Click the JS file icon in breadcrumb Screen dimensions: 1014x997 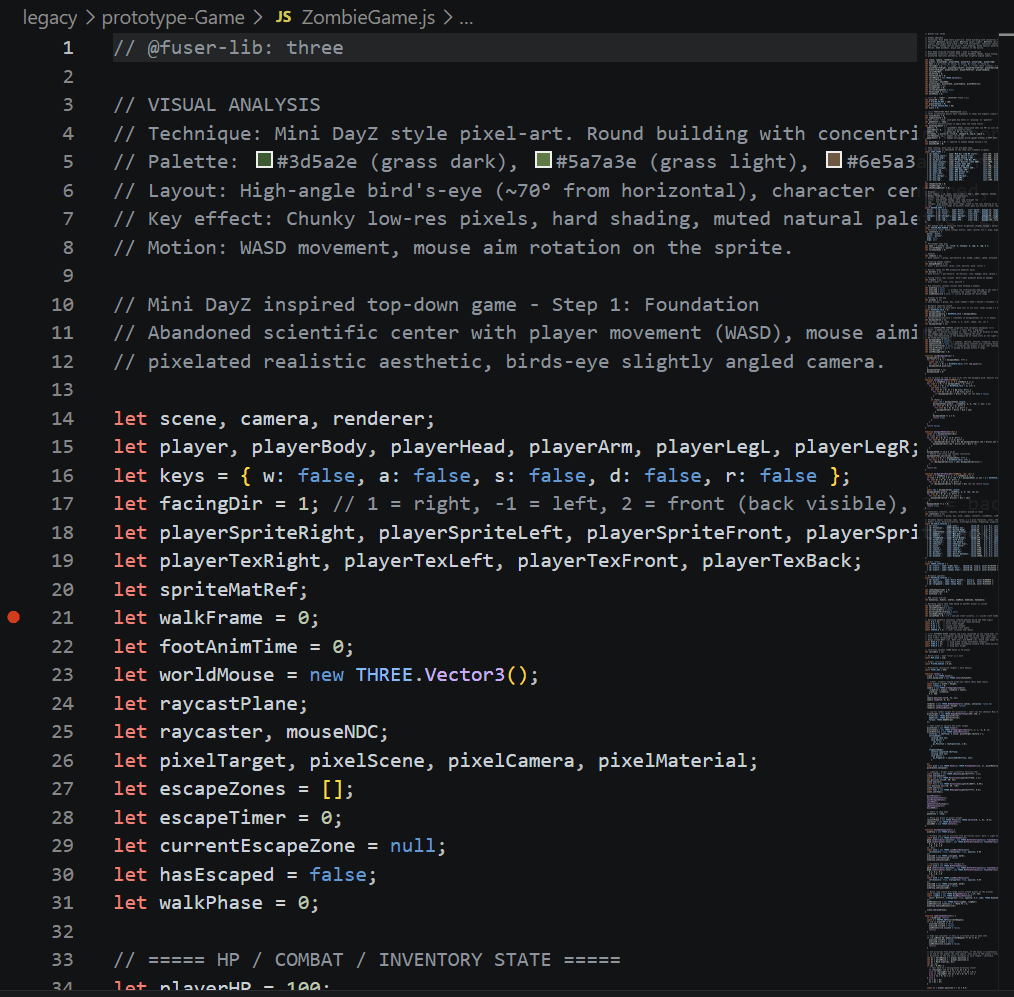[283, 17]
